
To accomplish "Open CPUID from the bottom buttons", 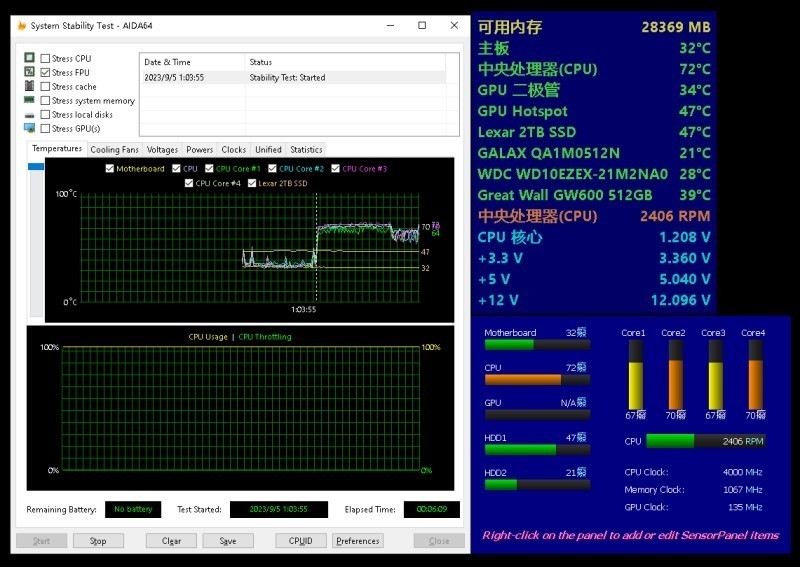I will 300,541.
